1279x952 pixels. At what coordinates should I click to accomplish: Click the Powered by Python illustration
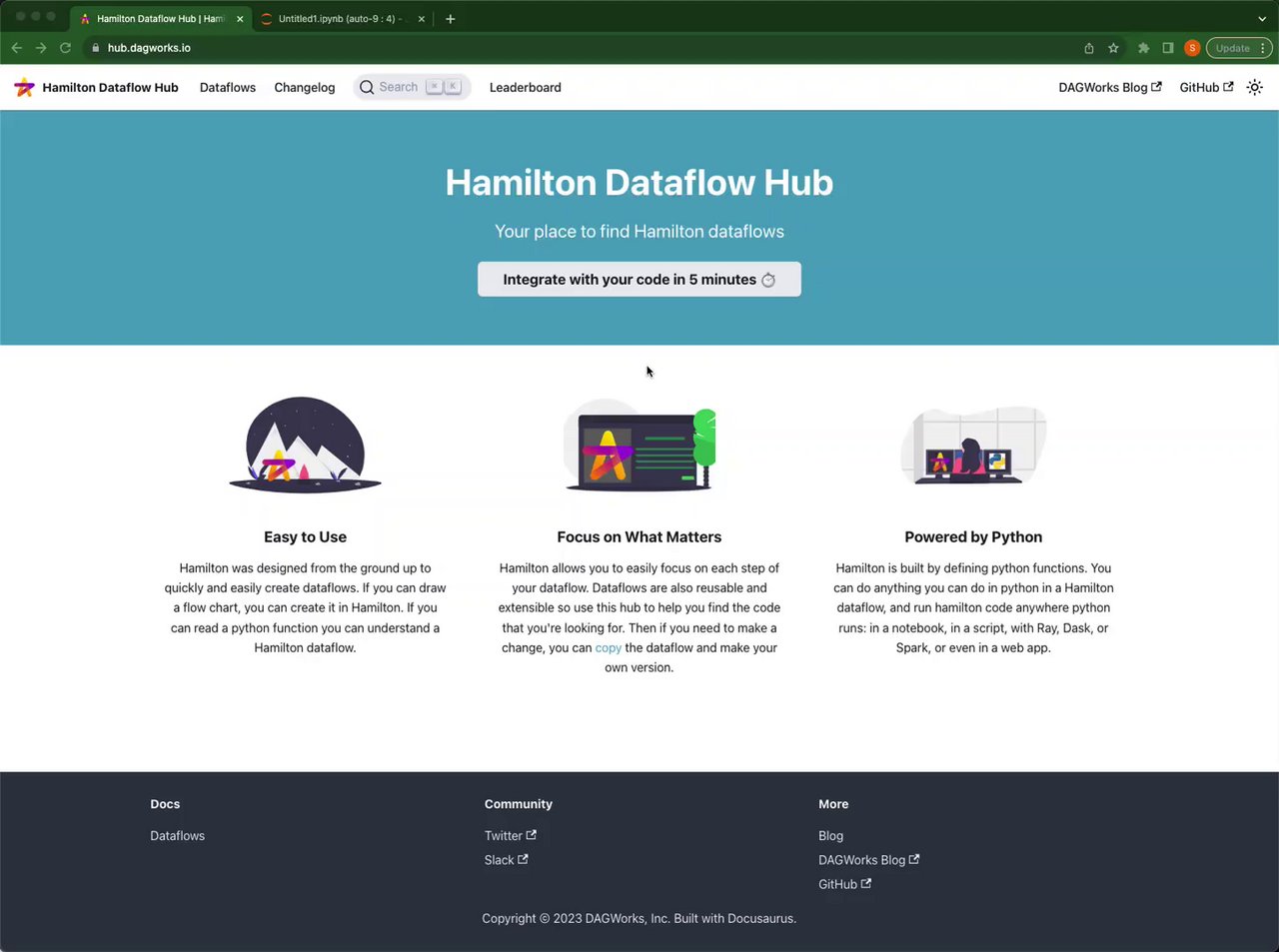(973, 447)
